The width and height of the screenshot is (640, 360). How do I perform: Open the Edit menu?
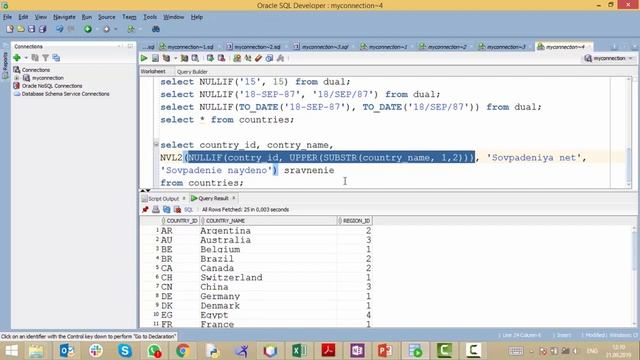[x=23, y=17]
